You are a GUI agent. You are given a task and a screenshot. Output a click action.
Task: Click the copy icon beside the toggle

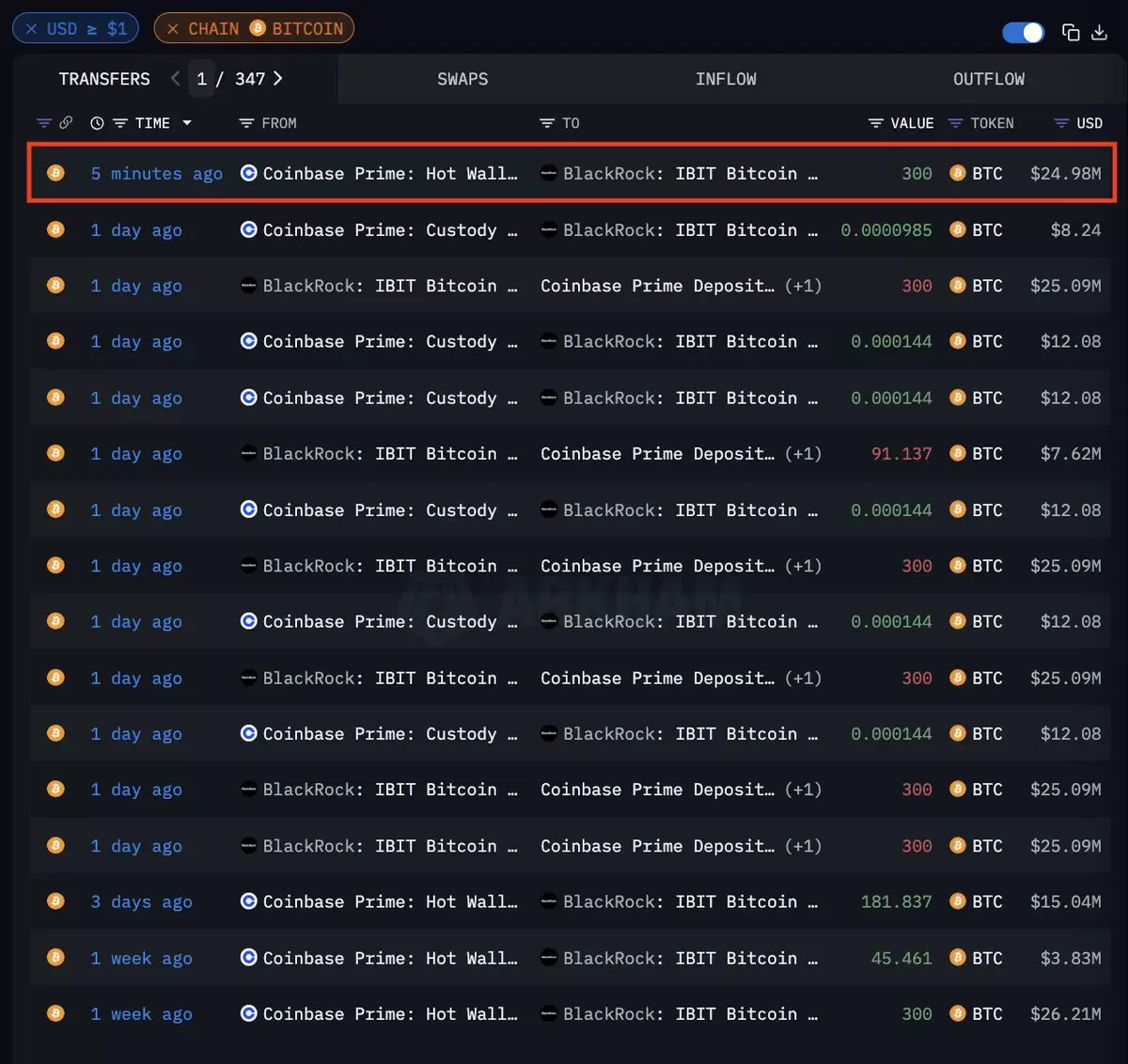pos(1071,32)
